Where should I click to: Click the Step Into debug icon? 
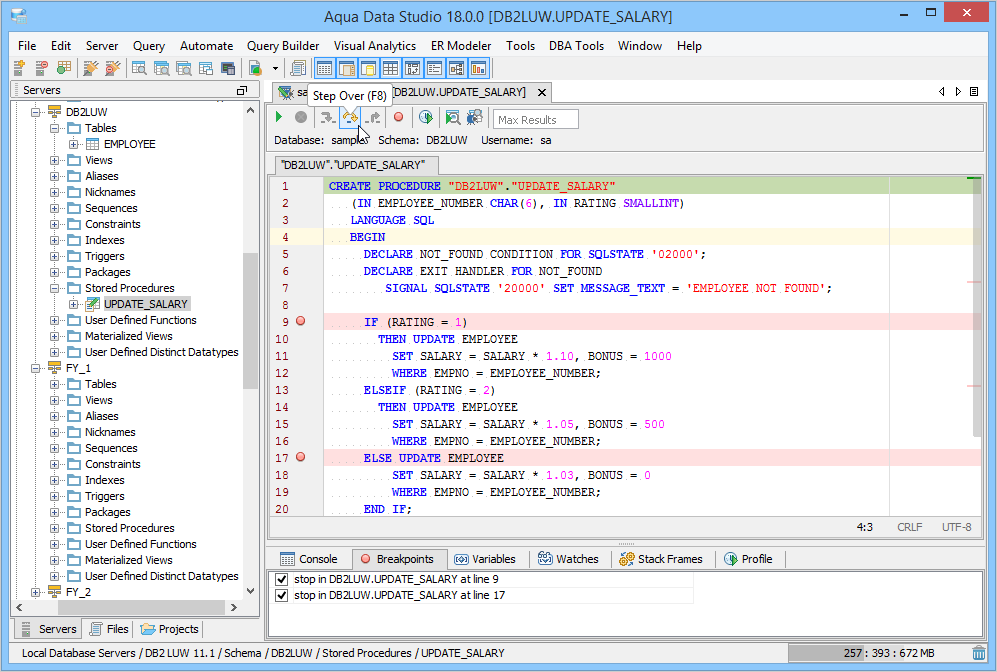click(x=327, y=118)
